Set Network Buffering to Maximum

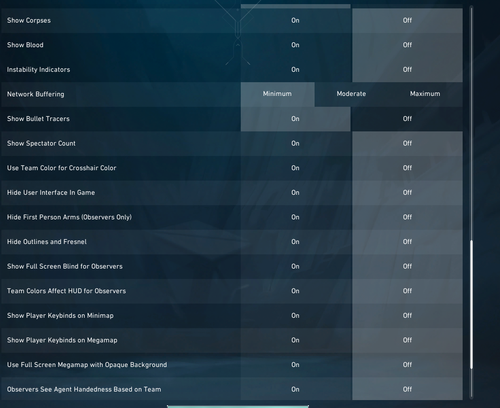coord(425,94)
